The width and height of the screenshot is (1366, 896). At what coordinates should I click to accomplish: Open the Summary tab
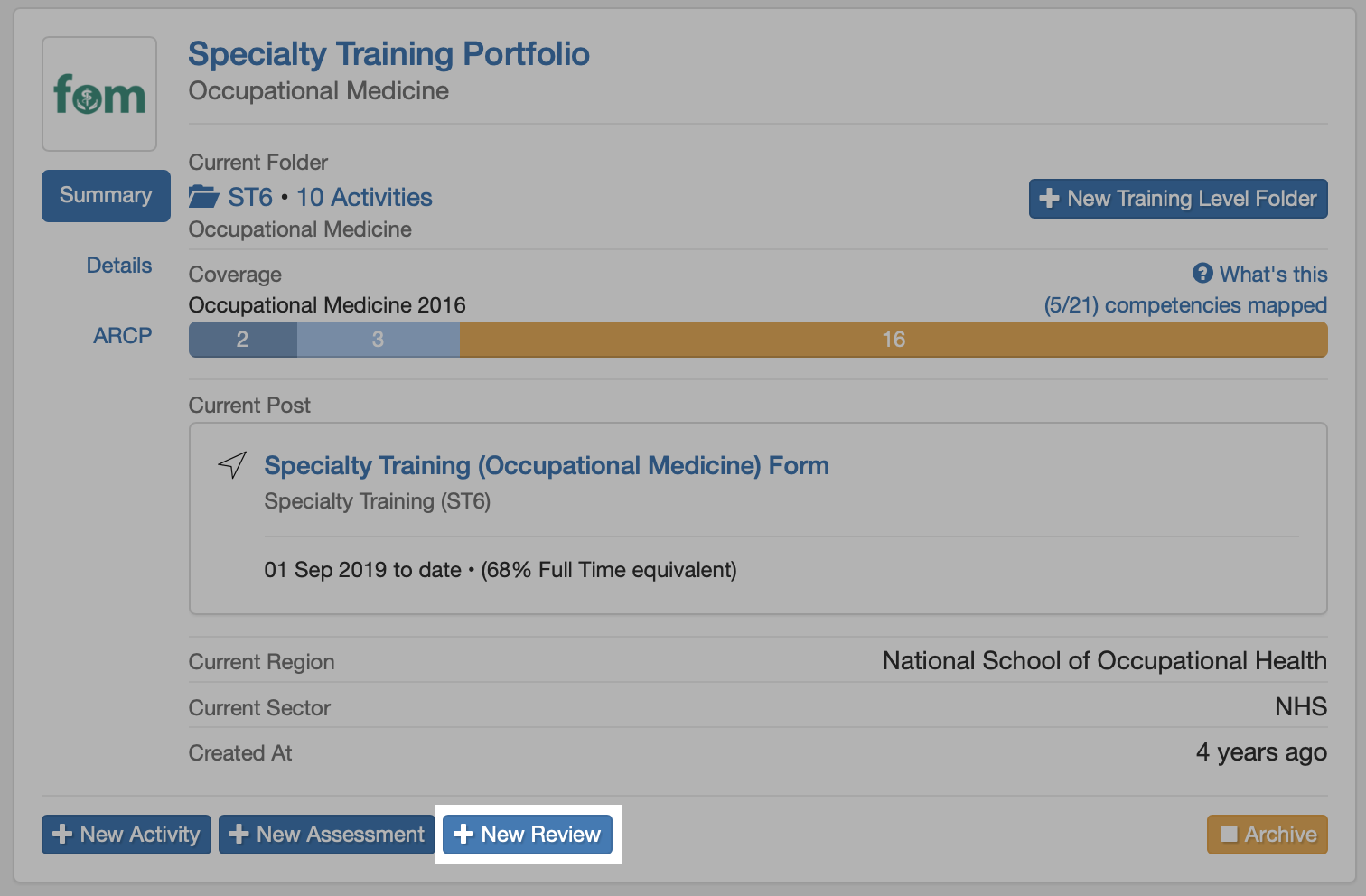coord(106,195)
